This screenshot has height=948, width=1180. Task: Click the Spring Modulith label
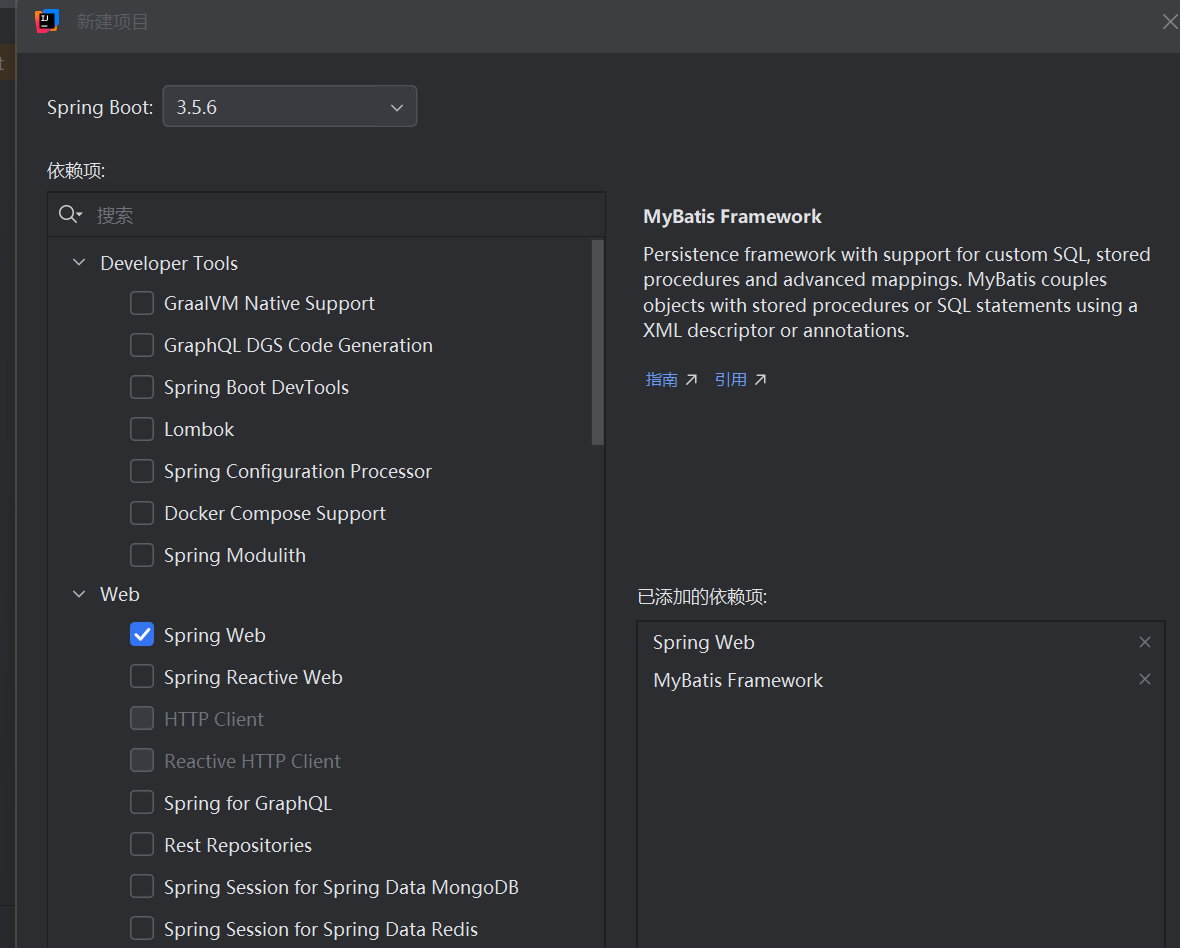(x=235, y=555)
